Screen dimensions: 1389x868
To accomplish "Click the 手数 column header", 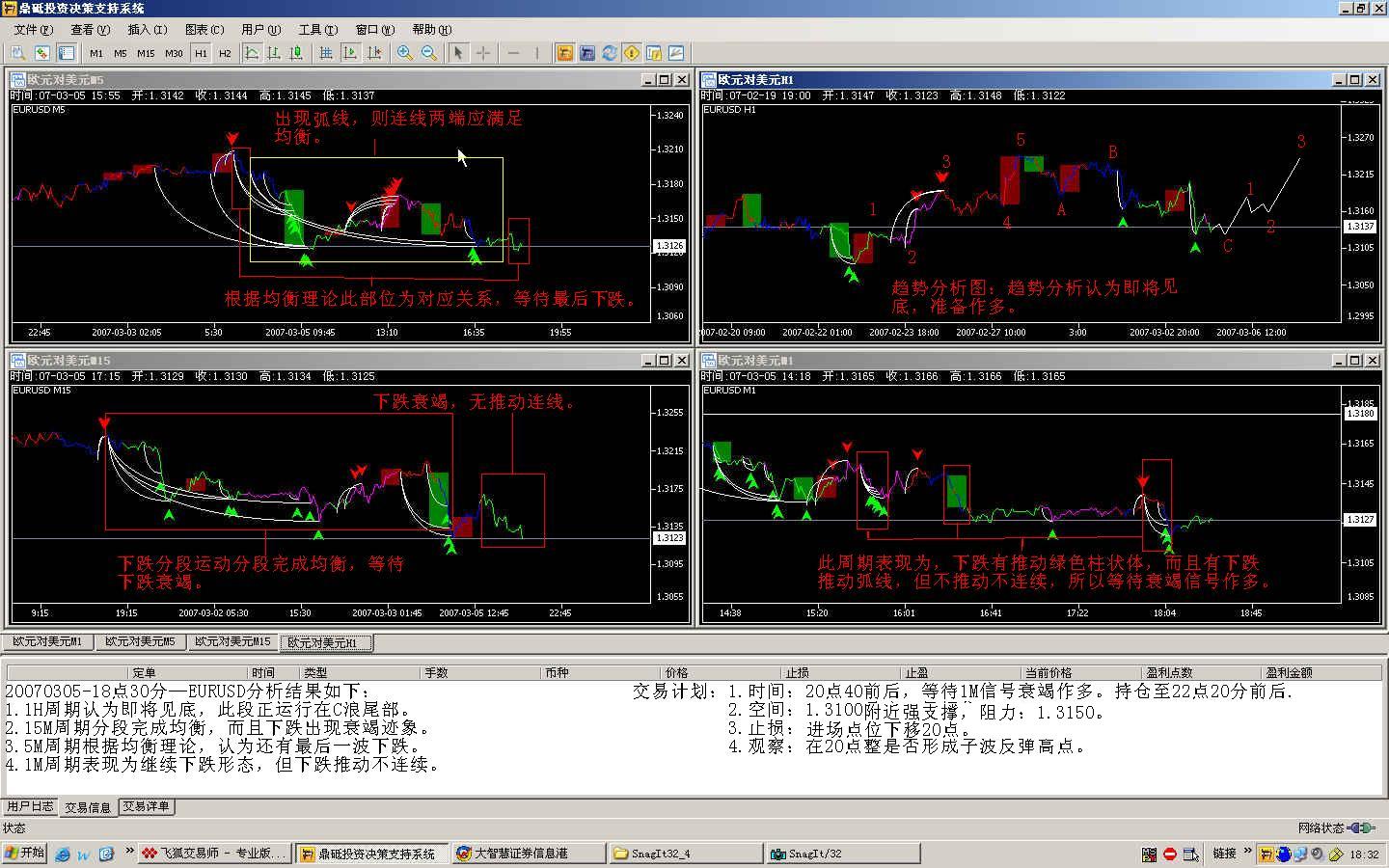I will tap(481, 672).
